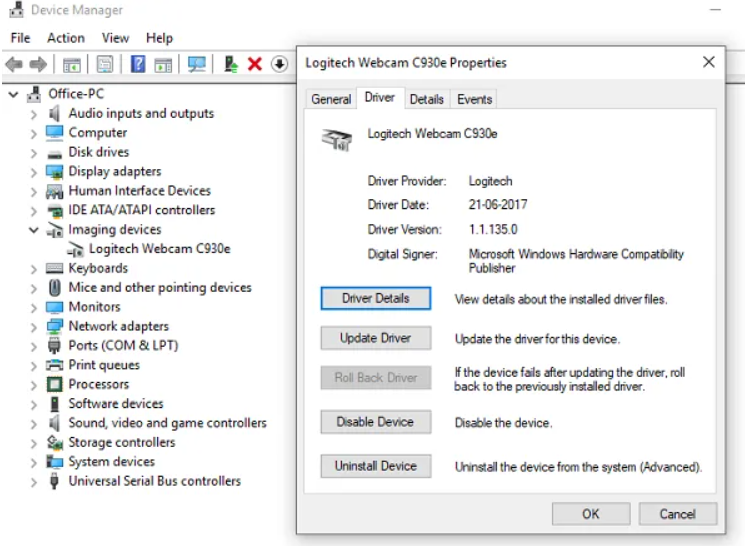Click the Office-PC computer root icon
The width and height of the screenshot is (745, 546).
pyautogui.click(x=34, y=94)
